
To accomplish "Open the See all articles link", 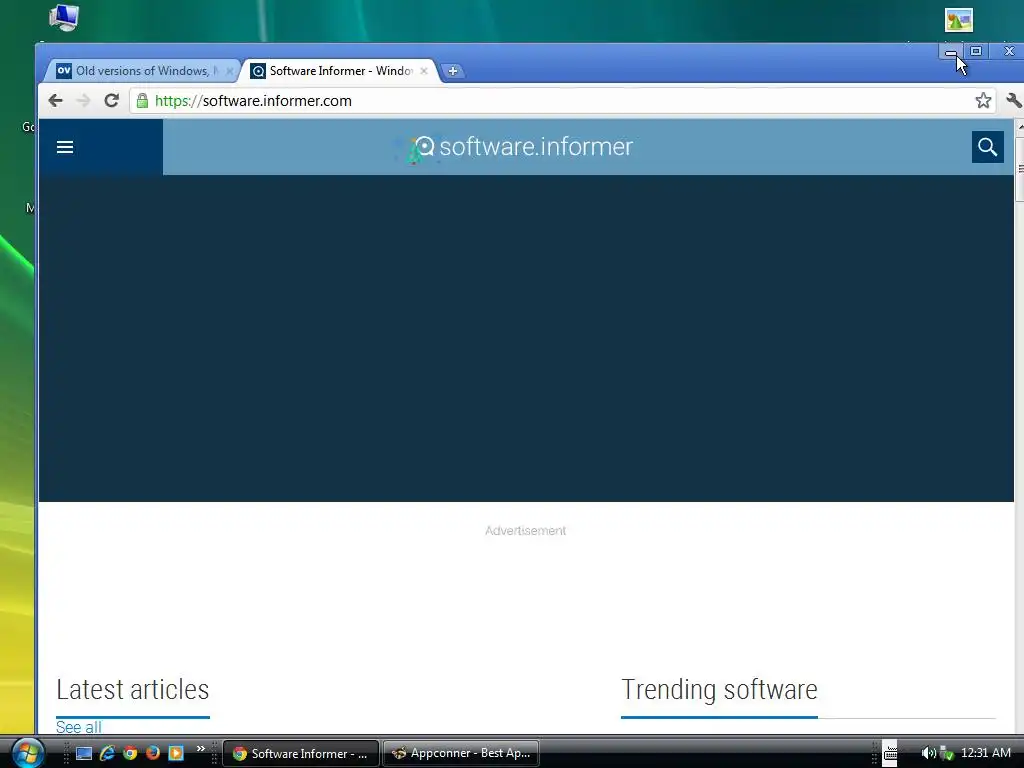I will click(78, 727).
